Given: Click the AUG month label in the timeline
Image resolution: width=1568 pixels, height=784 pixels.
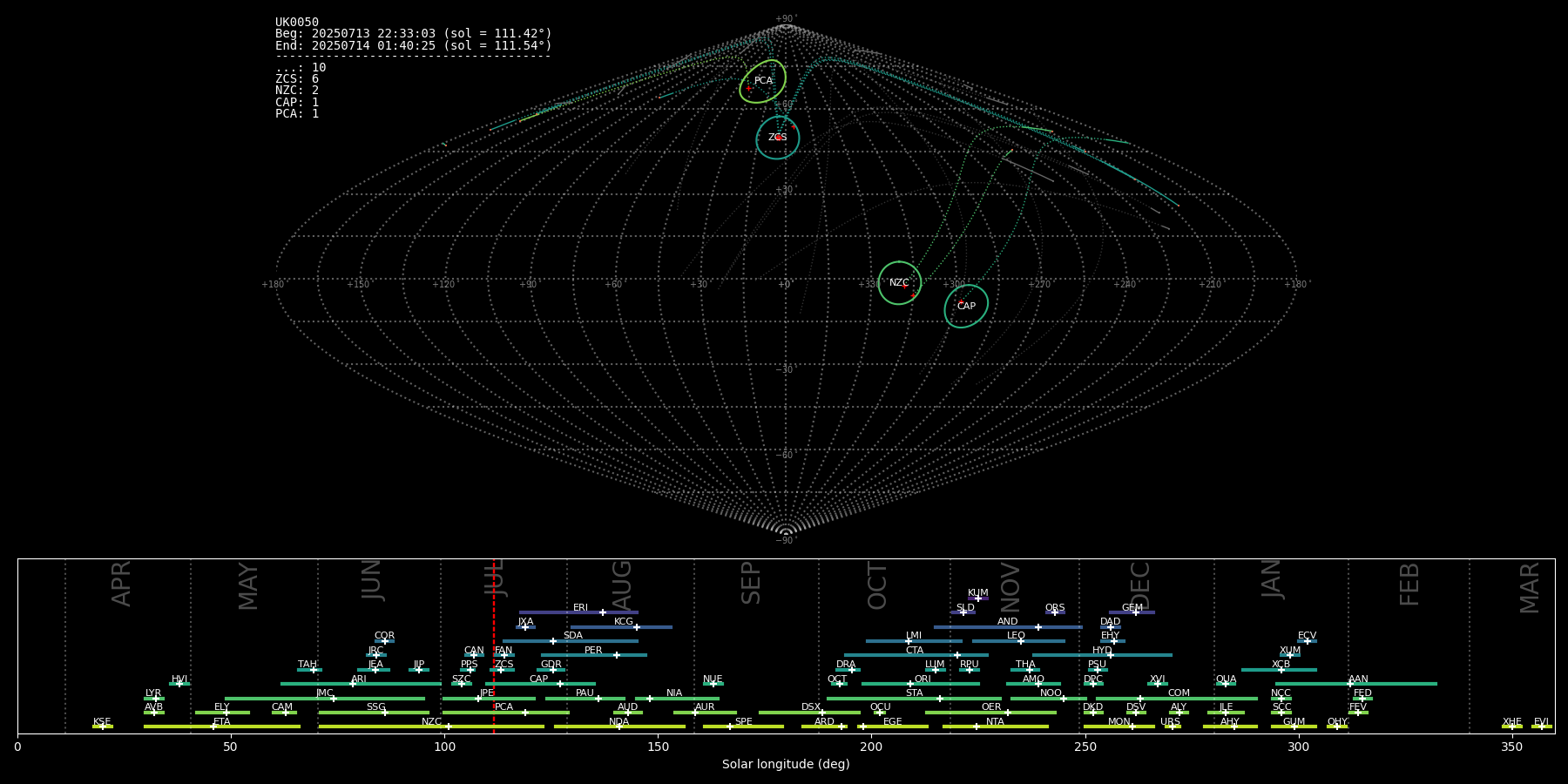Looking at the screenshot, I should pyautogui.click(x=622, y=585).
